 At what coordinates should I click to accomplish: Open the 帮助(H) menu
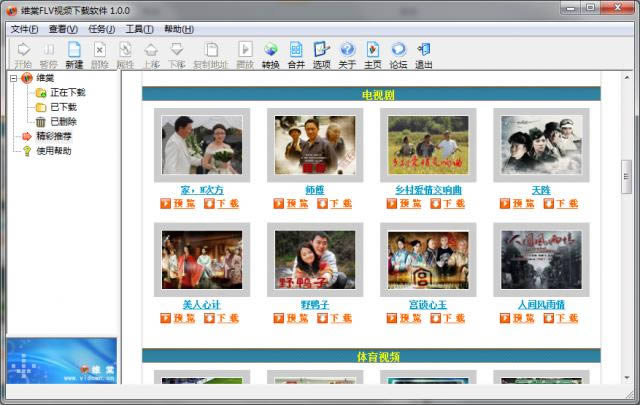point(179,29)
